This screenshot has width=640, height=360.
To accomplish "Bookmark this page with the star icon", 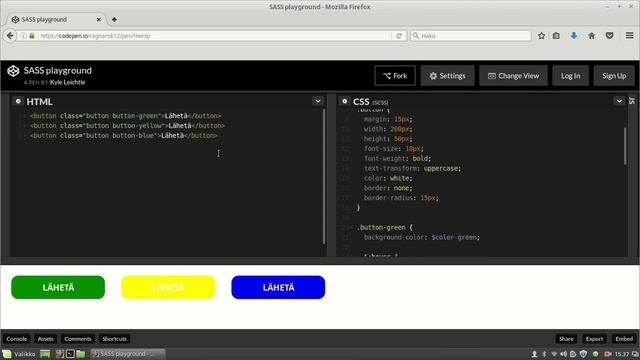I will coord(541,36).
